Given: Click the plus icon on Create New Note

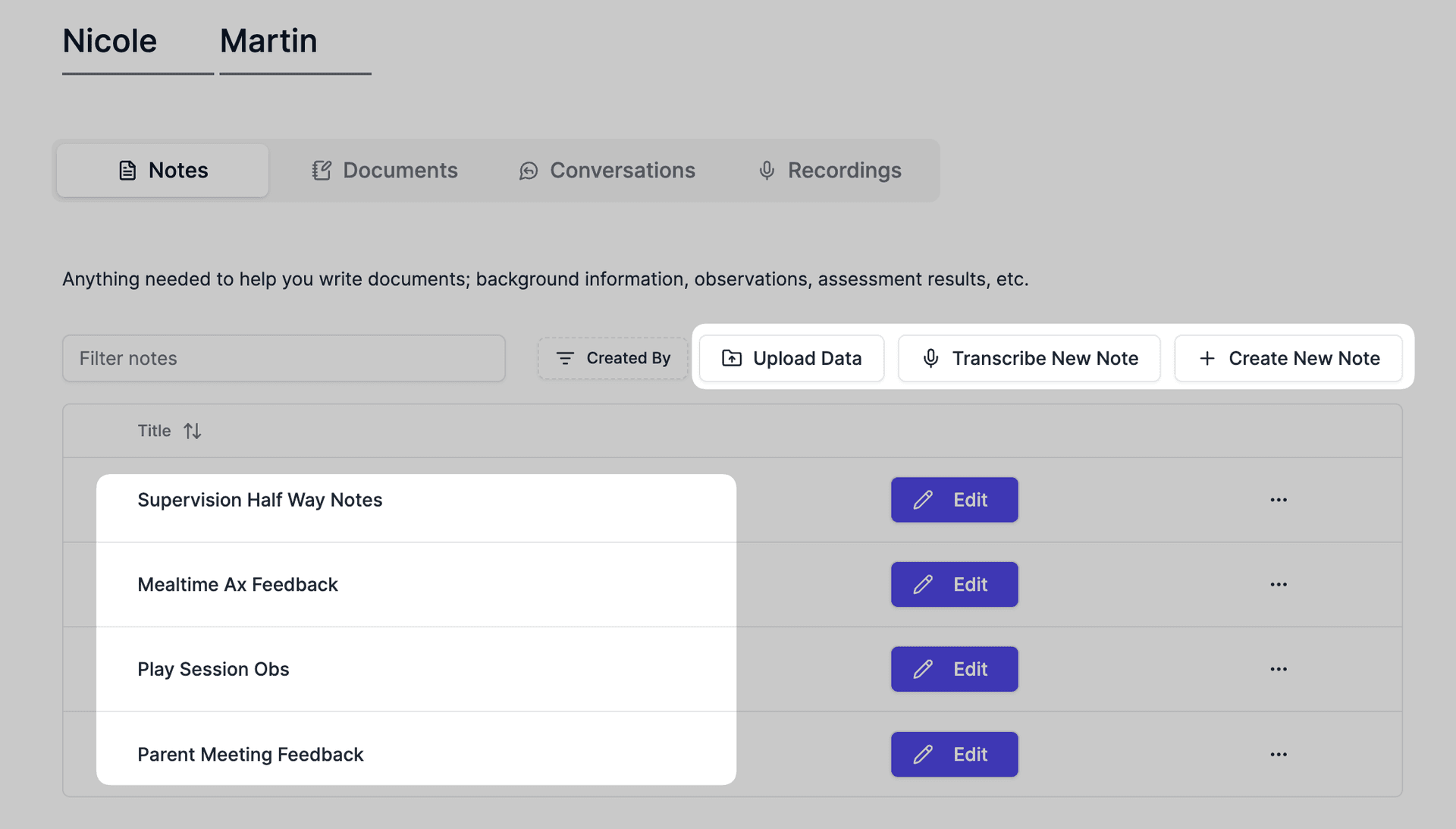Looking at the screenshot, I should pyautogui.click(x=1206, y=357).
